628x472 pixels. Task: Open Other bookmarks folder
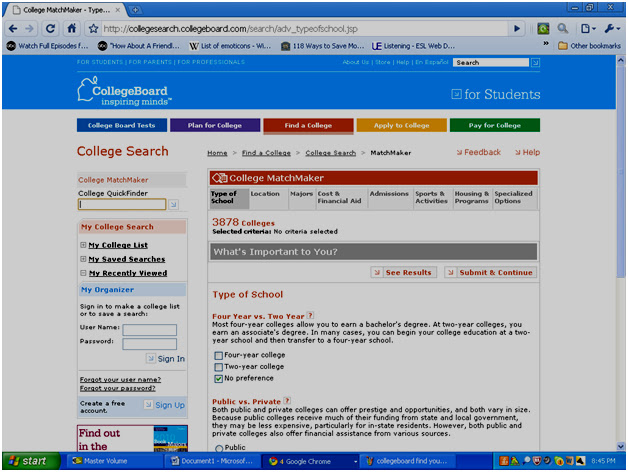(x=590, y=46)
